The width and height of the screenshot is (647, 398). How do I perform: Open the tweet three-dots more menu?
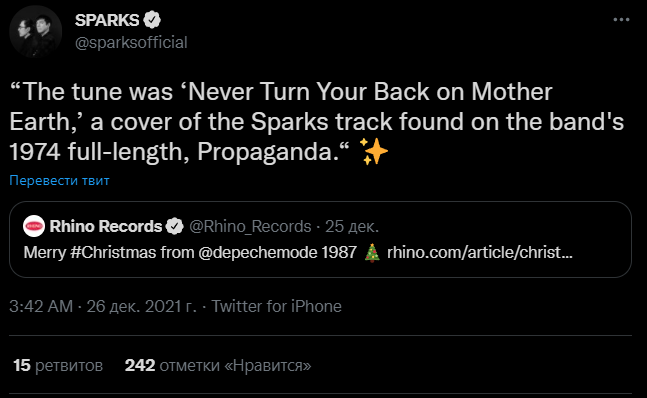point(621,19)
